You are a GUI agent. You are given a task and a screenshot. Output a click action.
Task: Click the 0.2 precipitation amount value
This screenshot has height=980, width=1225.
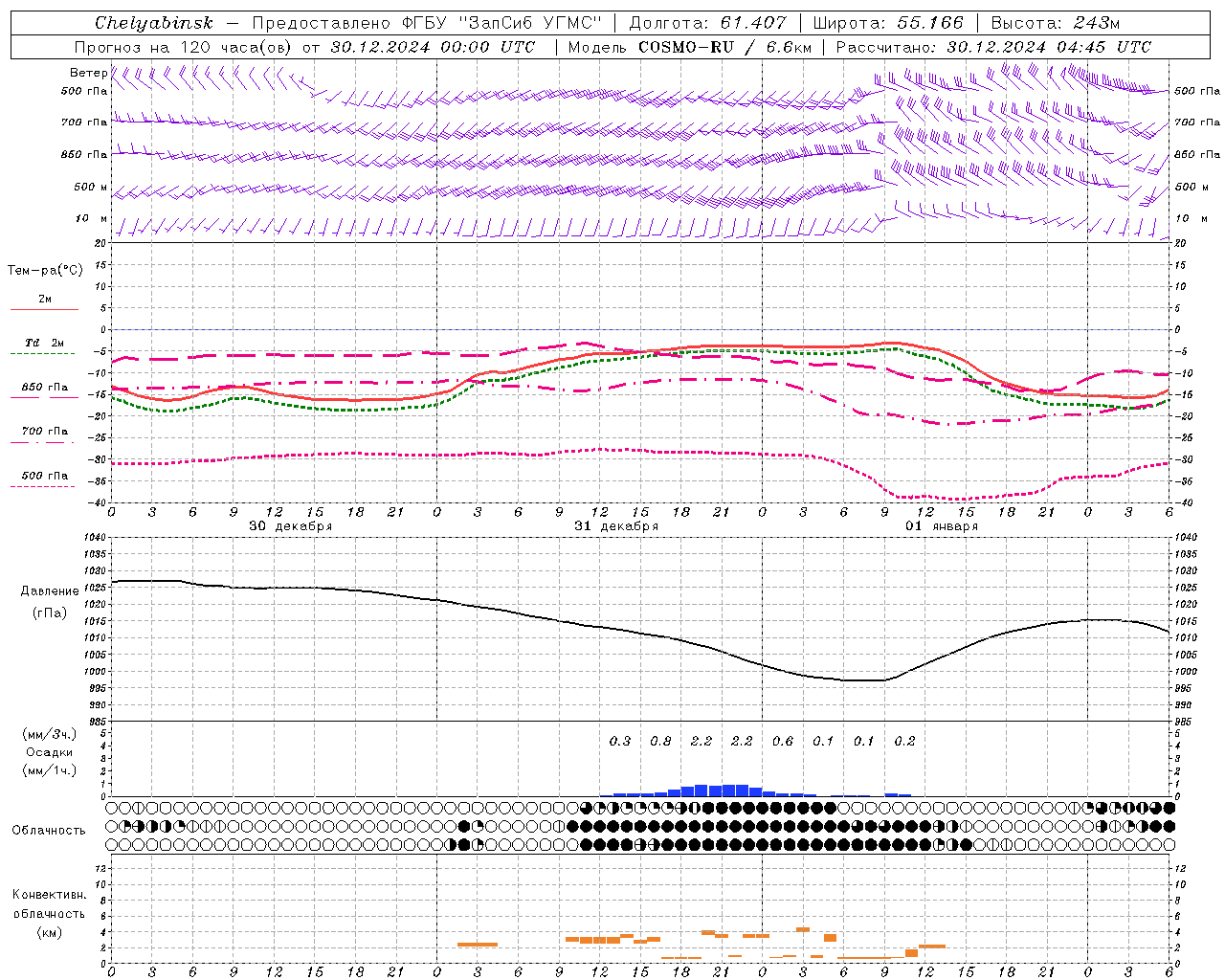(x=904, y=741)
